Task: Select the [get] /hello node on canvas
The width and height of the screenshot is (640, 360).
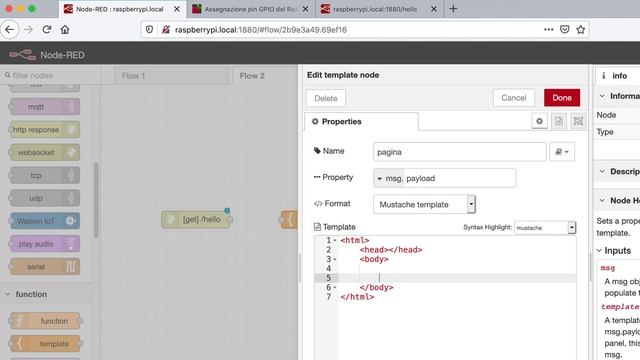Action: pos(196,220)
